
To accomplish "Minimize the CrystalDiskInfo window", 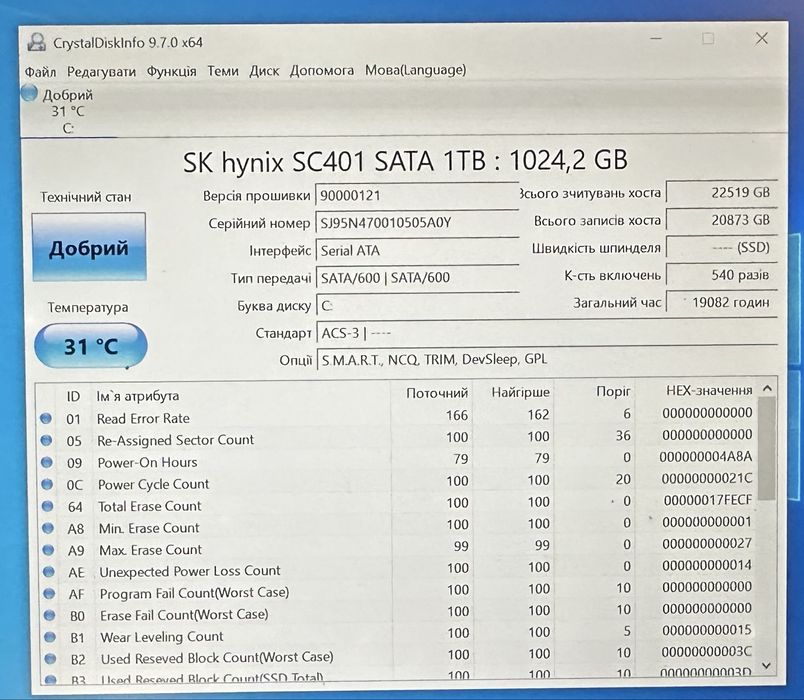I will [x=656, y=39].
